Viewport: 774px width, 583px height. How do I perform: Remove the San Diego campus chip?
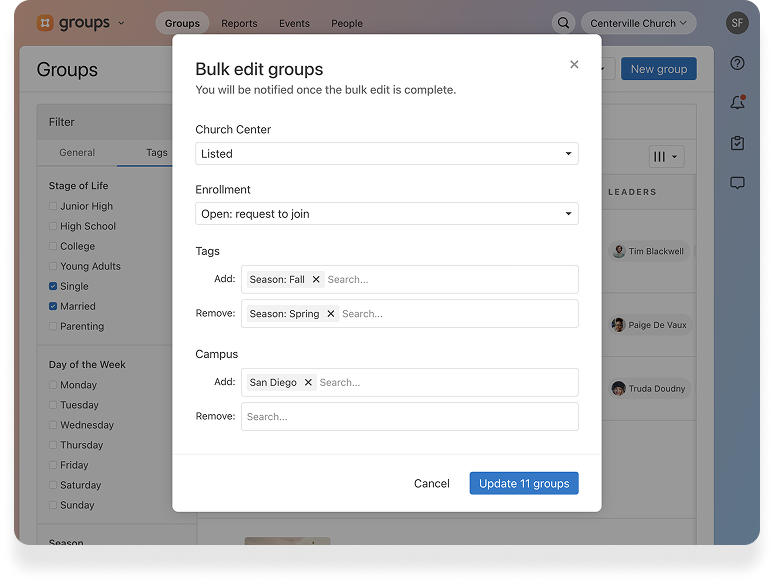[308, 382]
